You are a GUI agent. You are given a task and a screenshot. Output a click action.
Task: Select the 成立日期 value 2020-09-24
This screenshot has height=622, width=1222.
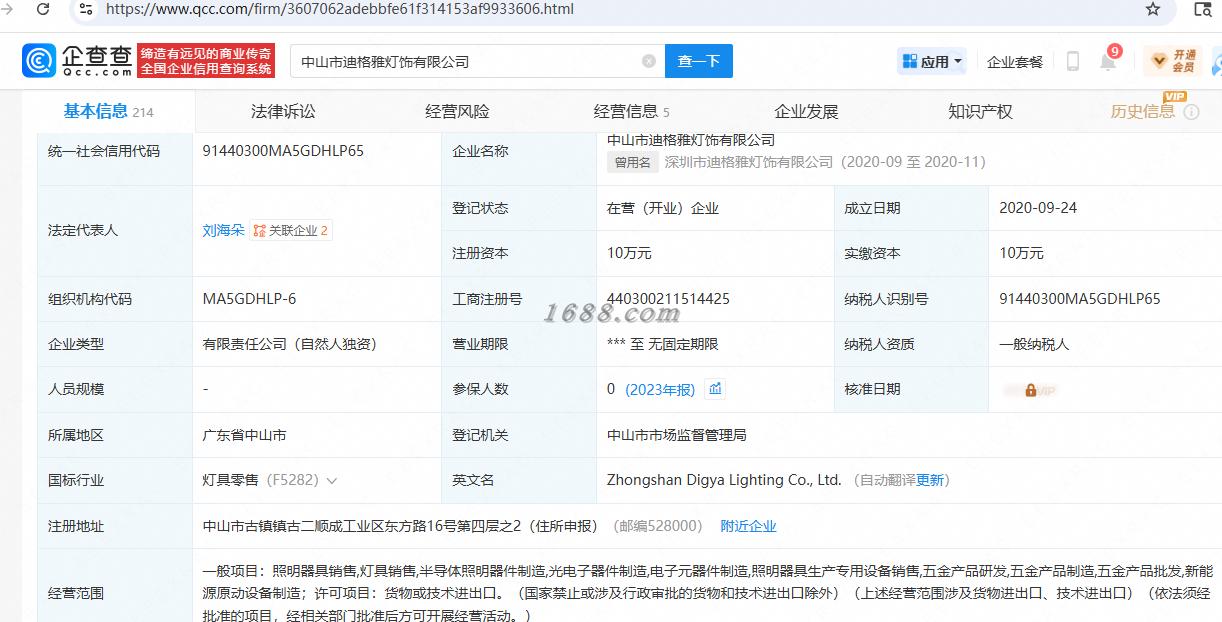pos(1038,208)
